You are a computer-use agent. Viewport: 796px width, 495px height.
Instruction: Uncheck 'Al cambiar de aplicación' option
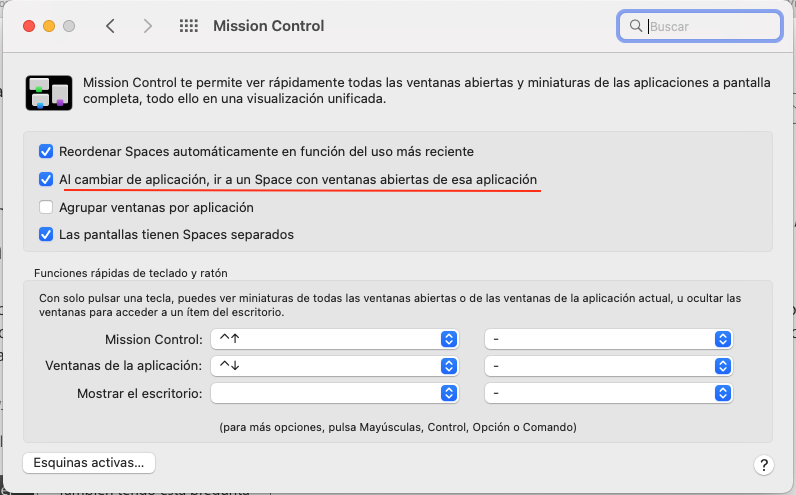coord(45,180)
